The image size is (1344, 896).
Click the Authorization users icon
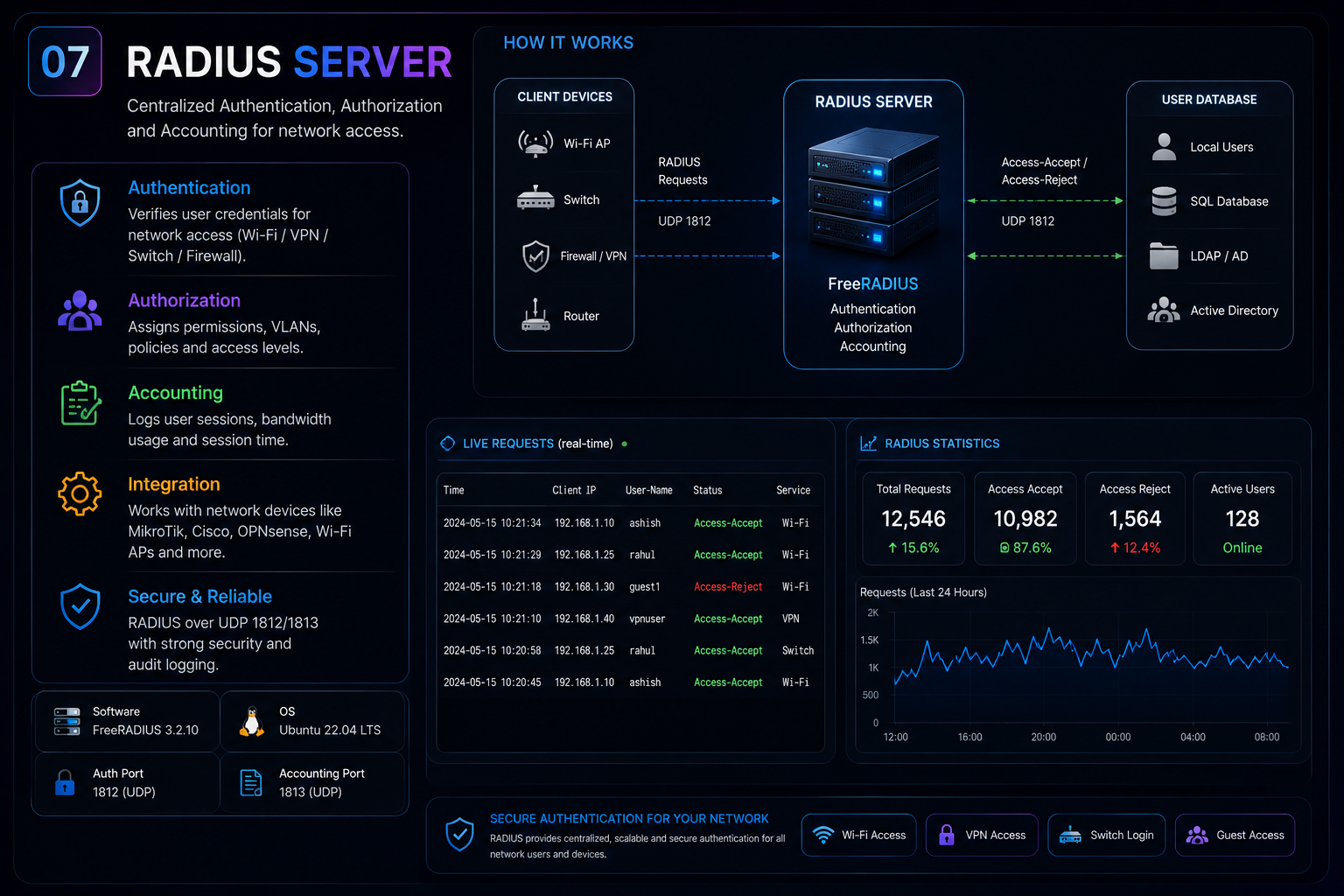pyautogui.click(x=80, y=310)
